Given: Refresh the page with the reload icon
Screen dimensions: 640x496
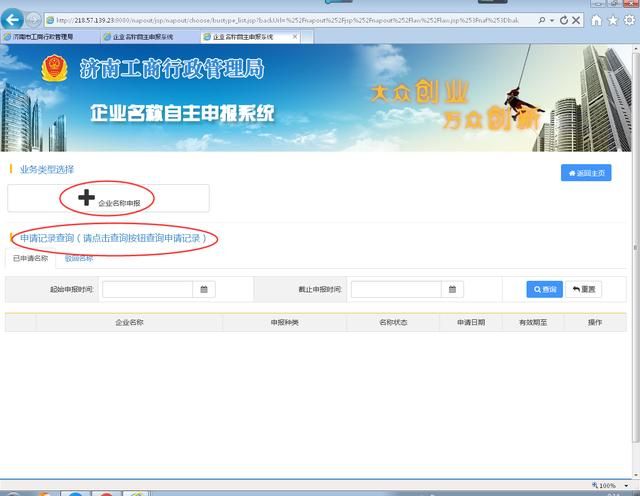Looking at the screenshot, I should click(564, 20).
